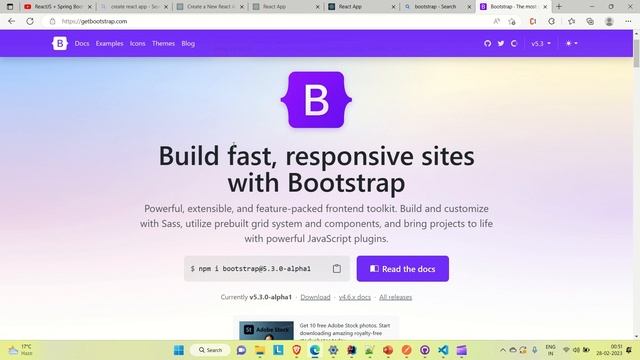Open the All releases link
The width and height of the screenshot is (640, 360).
pyautogui.click(x=396, y=297)
